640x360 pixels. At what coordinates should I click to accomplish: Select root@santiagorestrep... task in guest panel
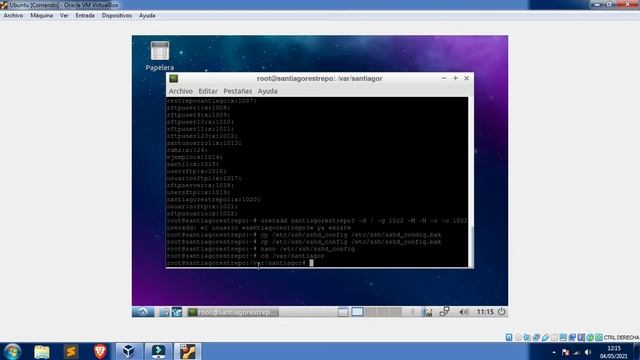click(233, 312)
